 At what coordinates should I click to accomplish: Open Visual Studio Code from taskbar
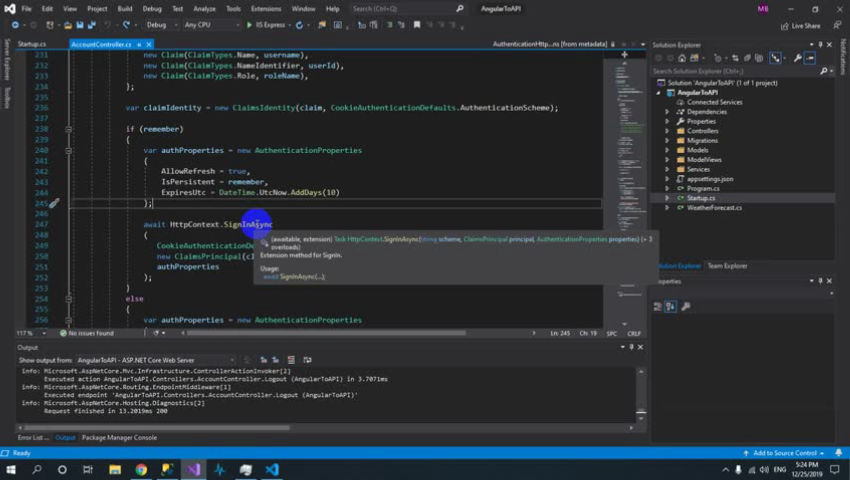[x=272, y=470]
